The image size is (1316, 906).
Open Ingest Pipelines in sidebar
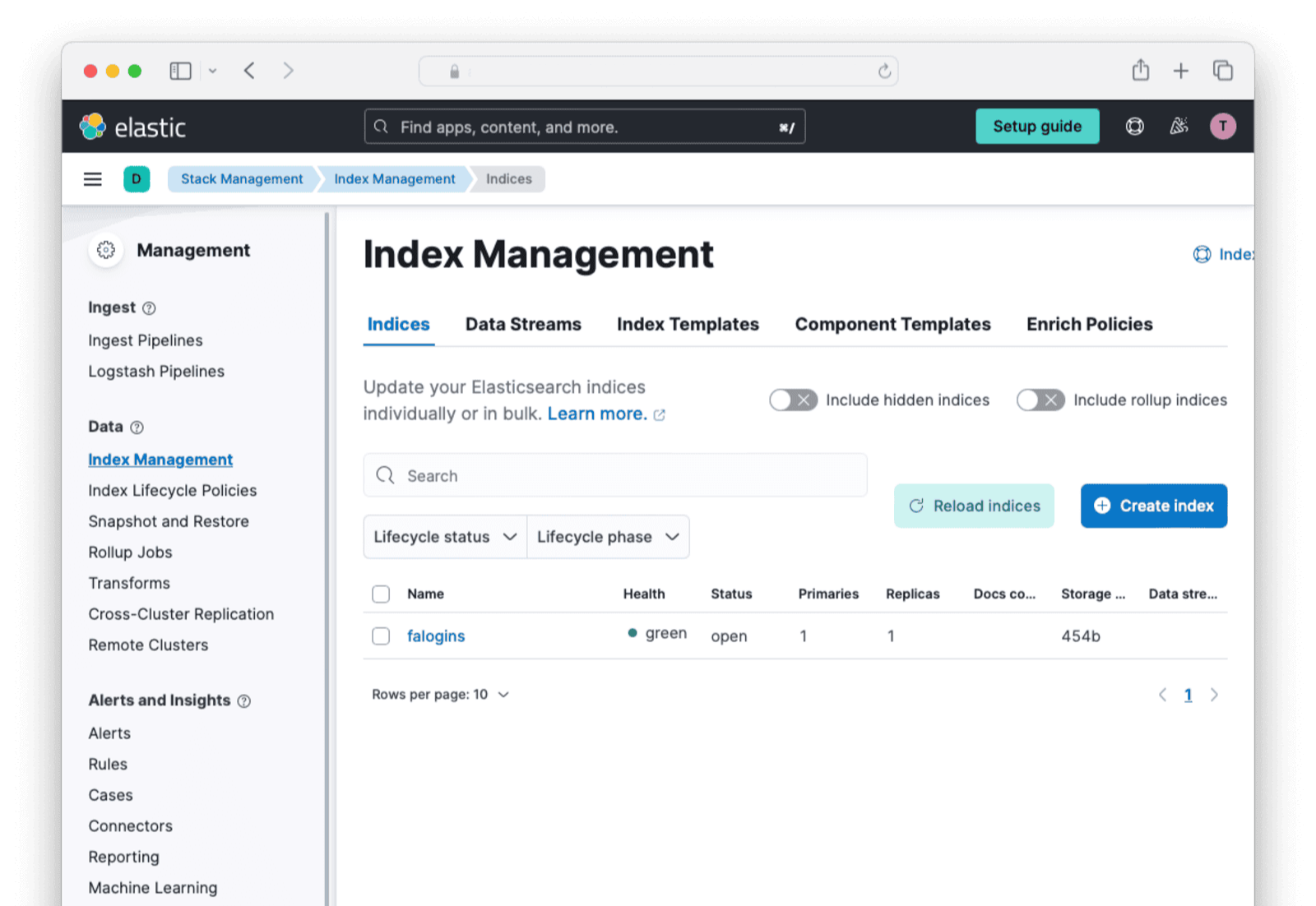[146, 340]
